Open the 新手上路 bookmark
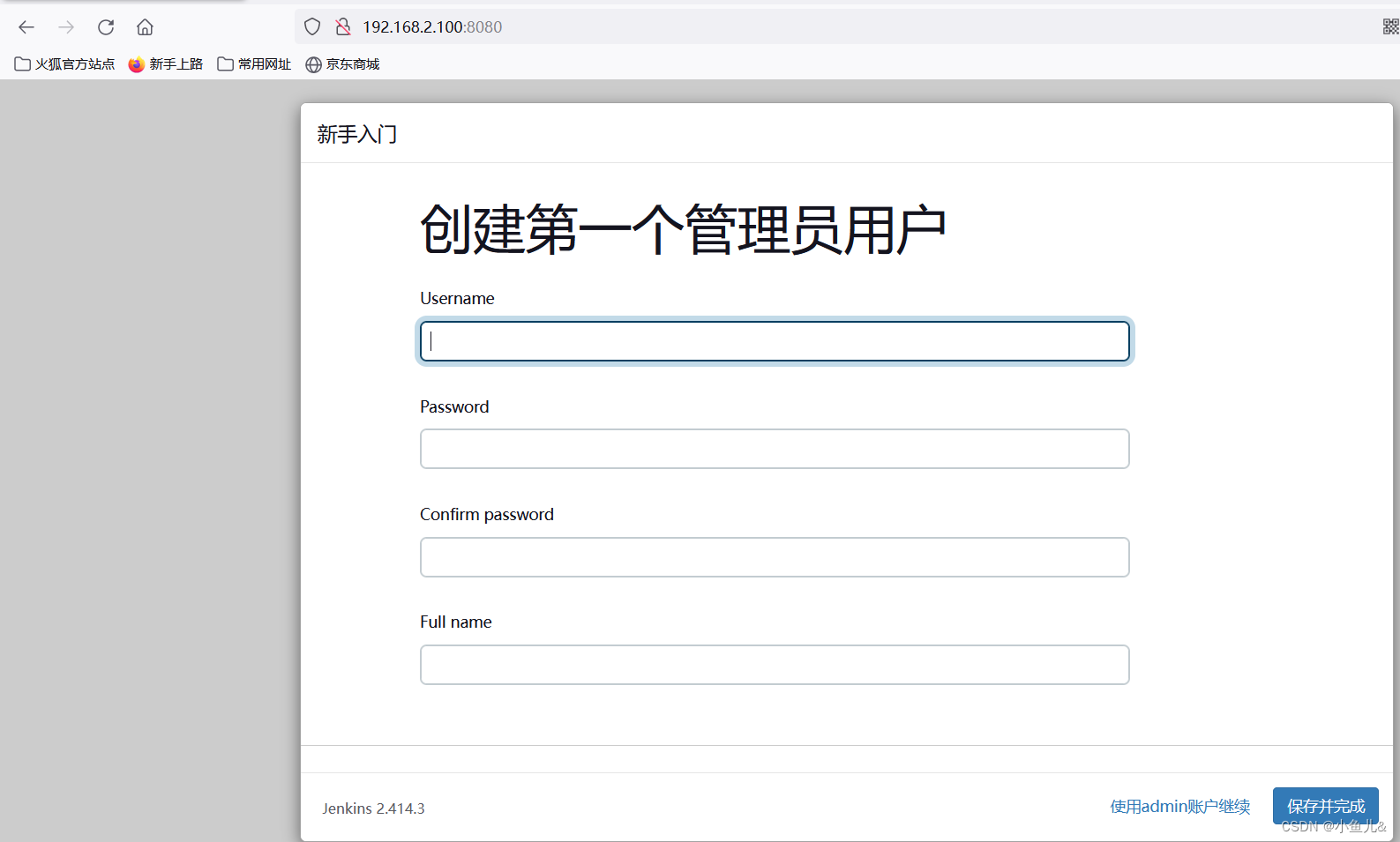The width and height of the screenshot is (1400, 842). pos(166,64)
